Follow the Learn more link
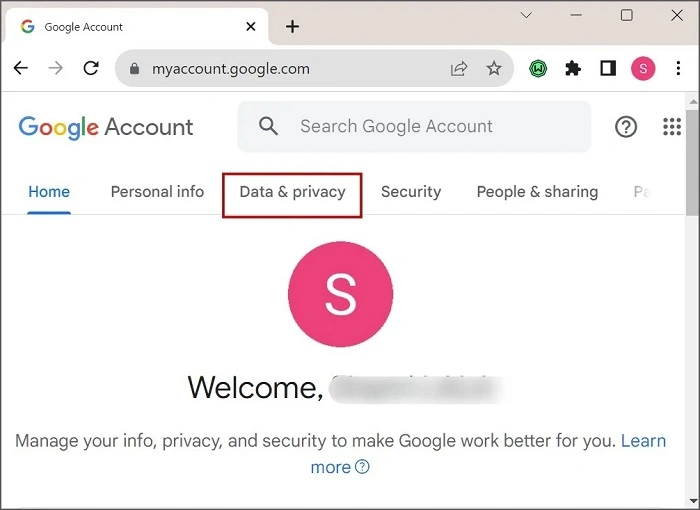 pos(643,441)
